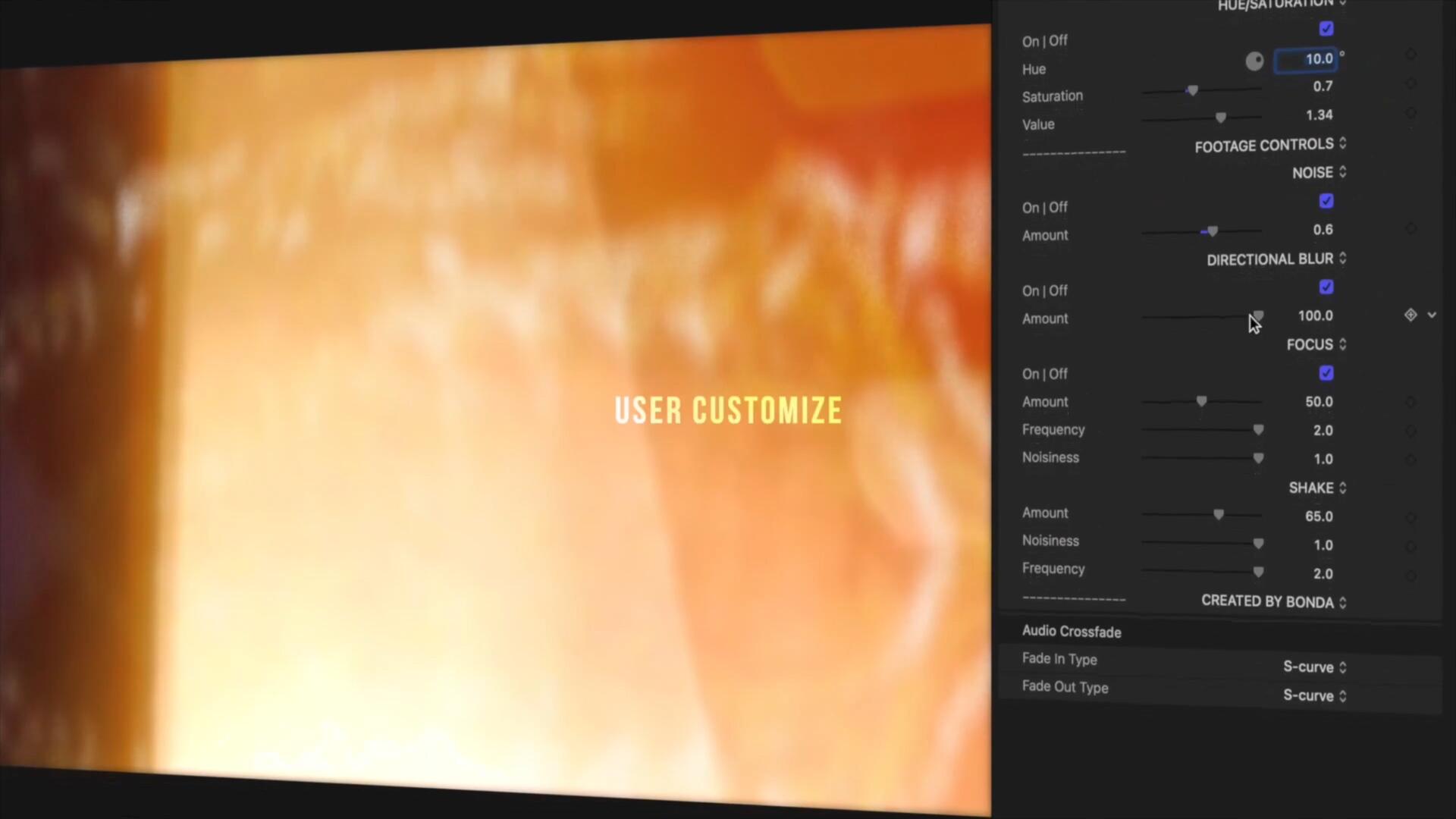This screenshot has width=1456, height=819.
Task: Select the Audio Crossfade section header
Action: coord(1072,631)
